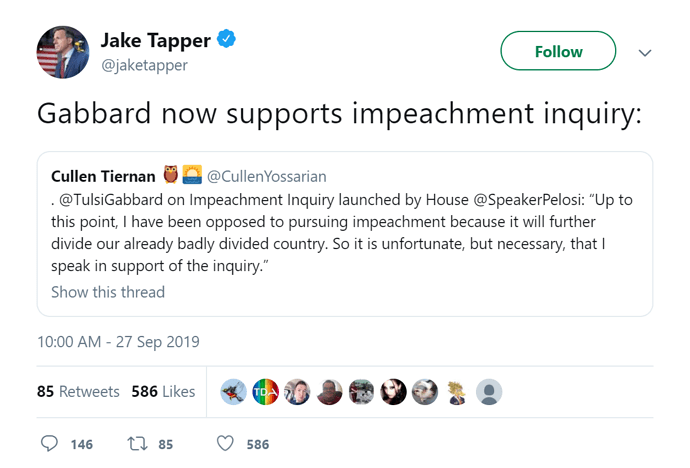Open the @CullenYossarian handle in quoted tweet

tap(267, 177)
